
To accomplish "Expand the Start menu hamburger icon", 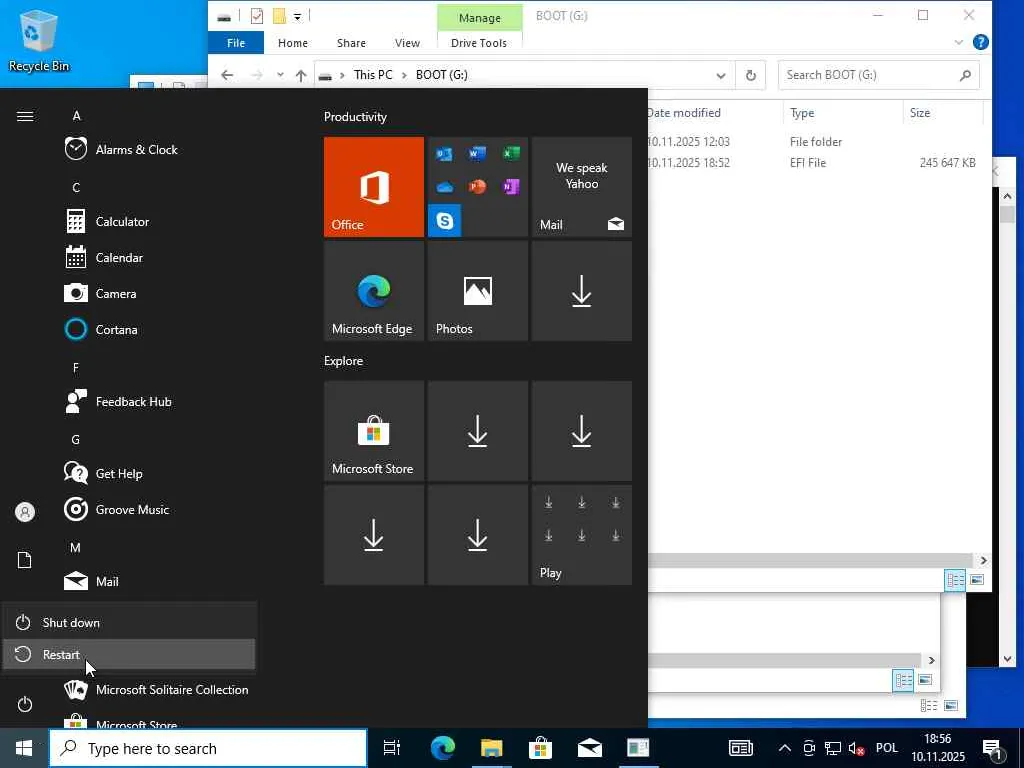I will point(25,116).
